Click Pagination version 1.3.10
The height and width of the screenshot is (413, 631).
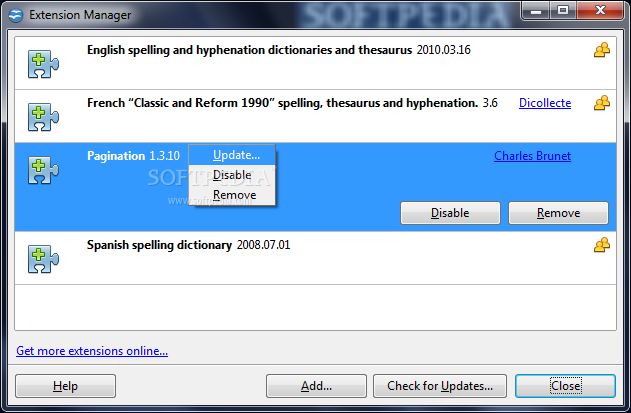click(165, 156)
